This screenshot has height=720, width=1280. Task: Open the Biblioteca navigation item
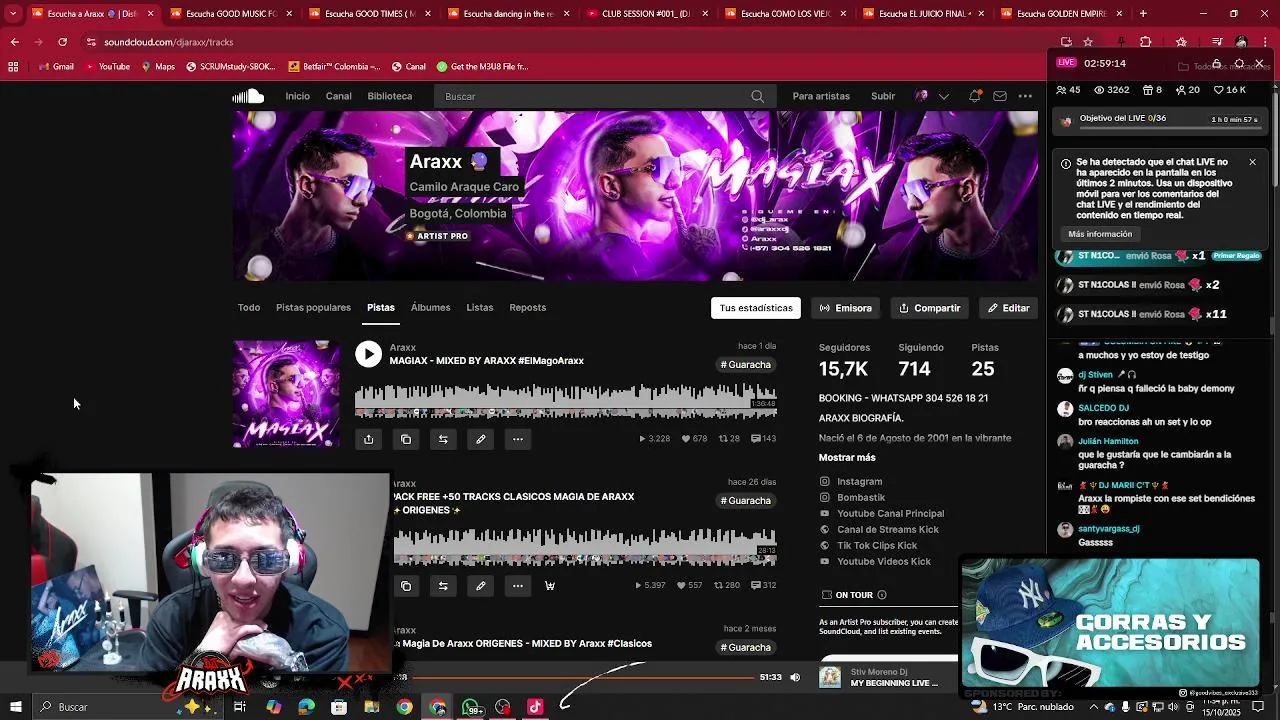tap(389, 96)
